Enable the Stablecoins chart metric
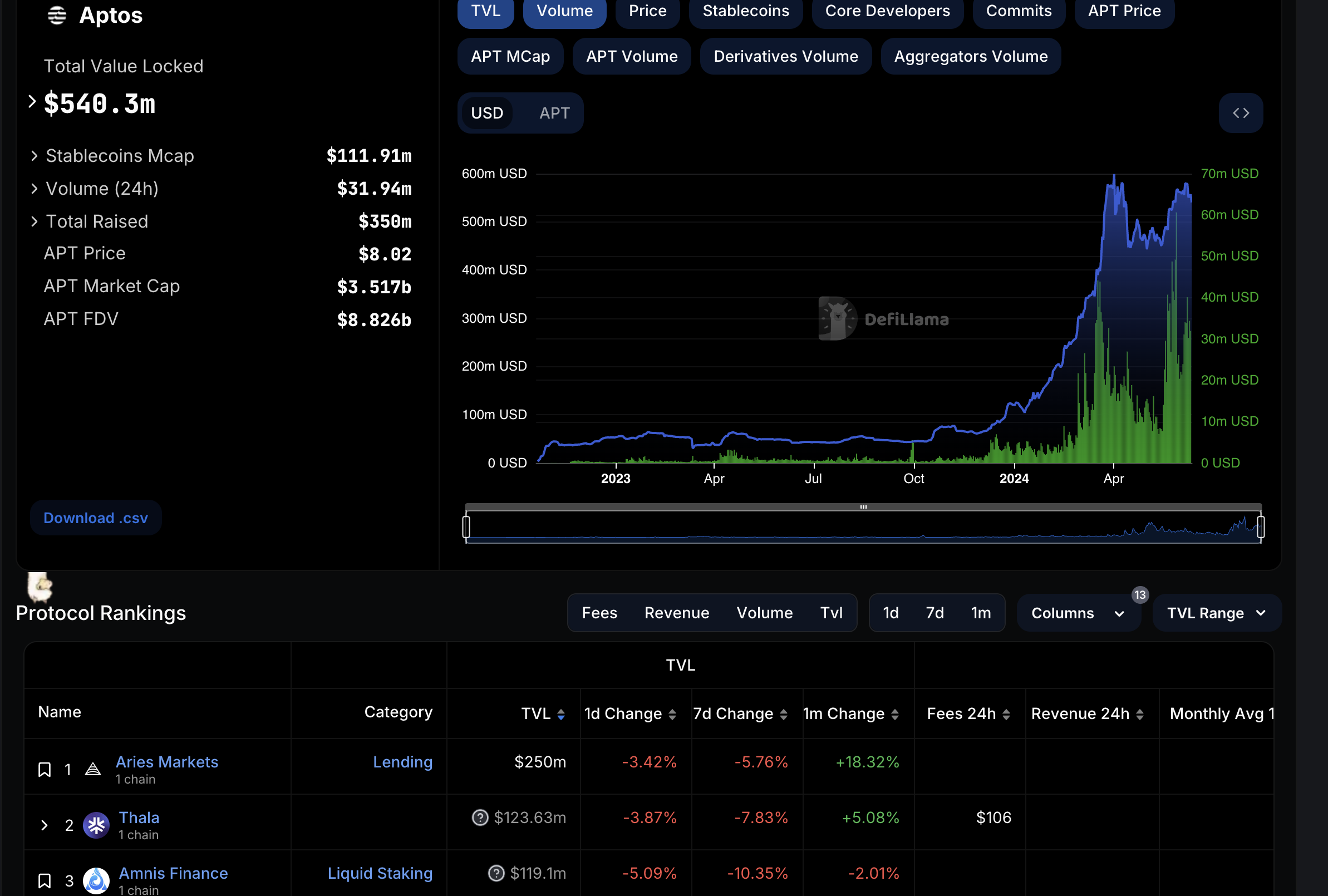 coord(745,12)
